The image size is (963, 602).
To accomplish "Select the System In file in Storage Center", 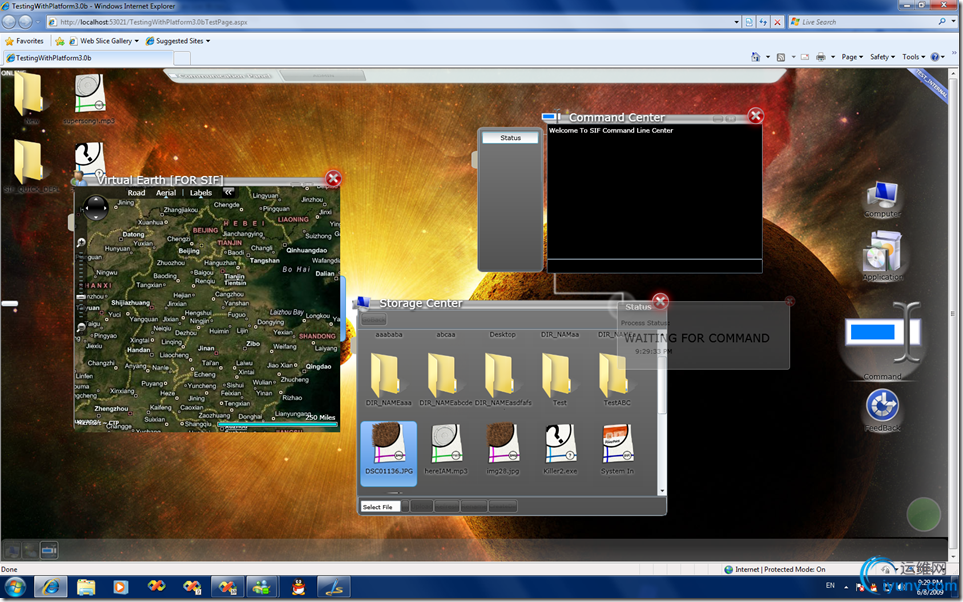I will tap(617, 450).
